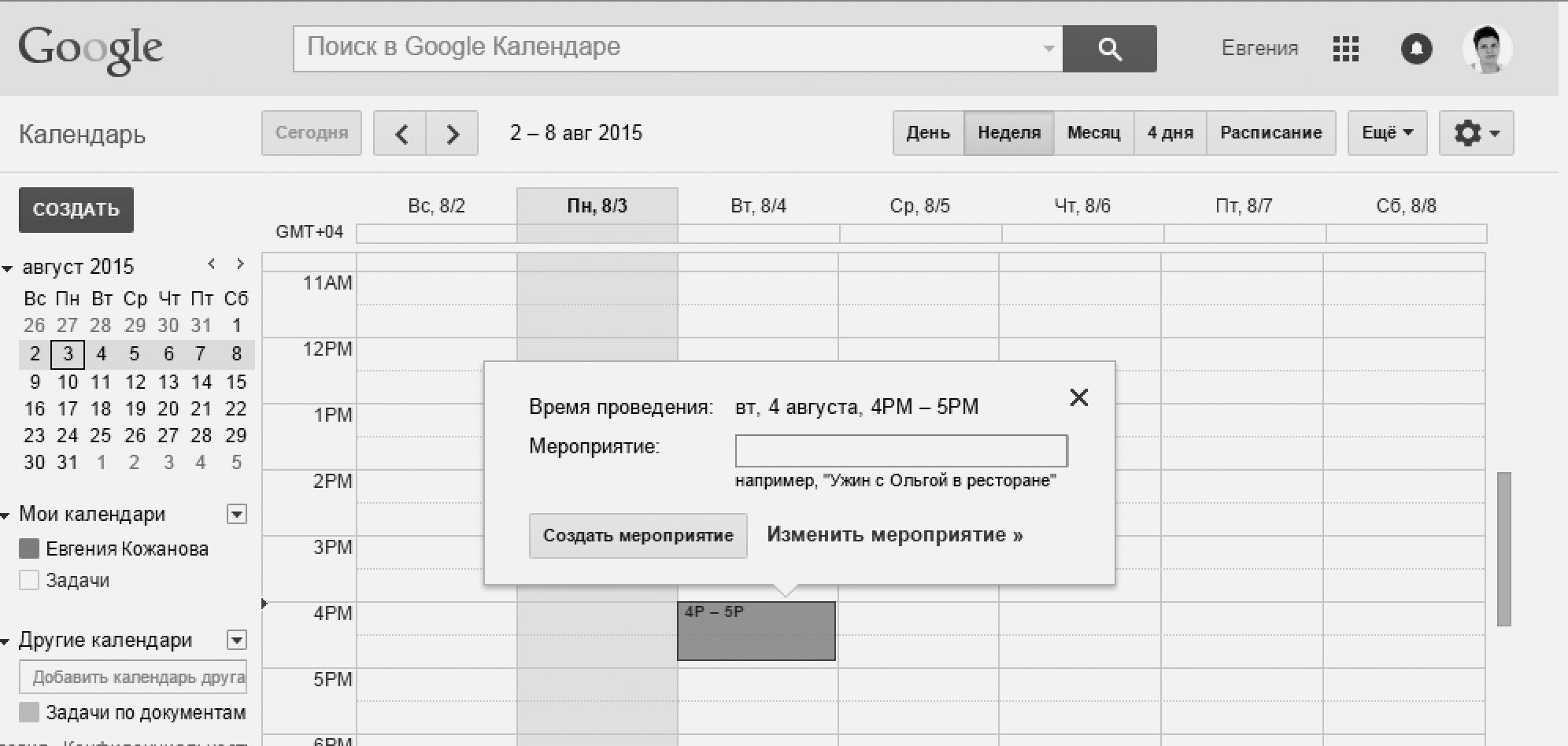Image resolution: width=1568 pixels, height=746 pixels.
Task: Select day 22 in mini calendar
Action: (x=236, y=409)
